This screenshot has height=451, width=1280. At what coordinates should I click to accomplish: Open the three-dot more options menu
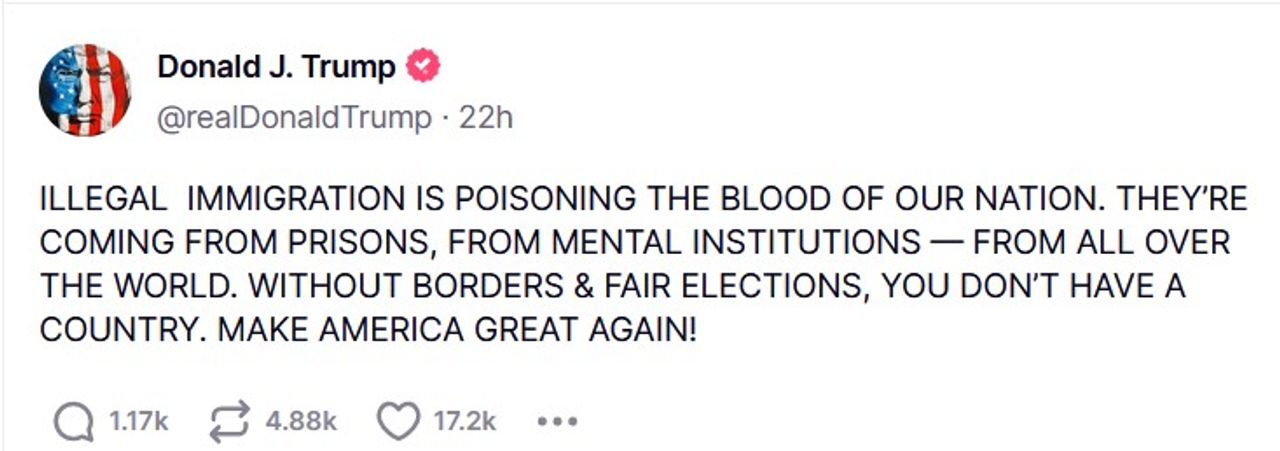[x=557, y=422]
